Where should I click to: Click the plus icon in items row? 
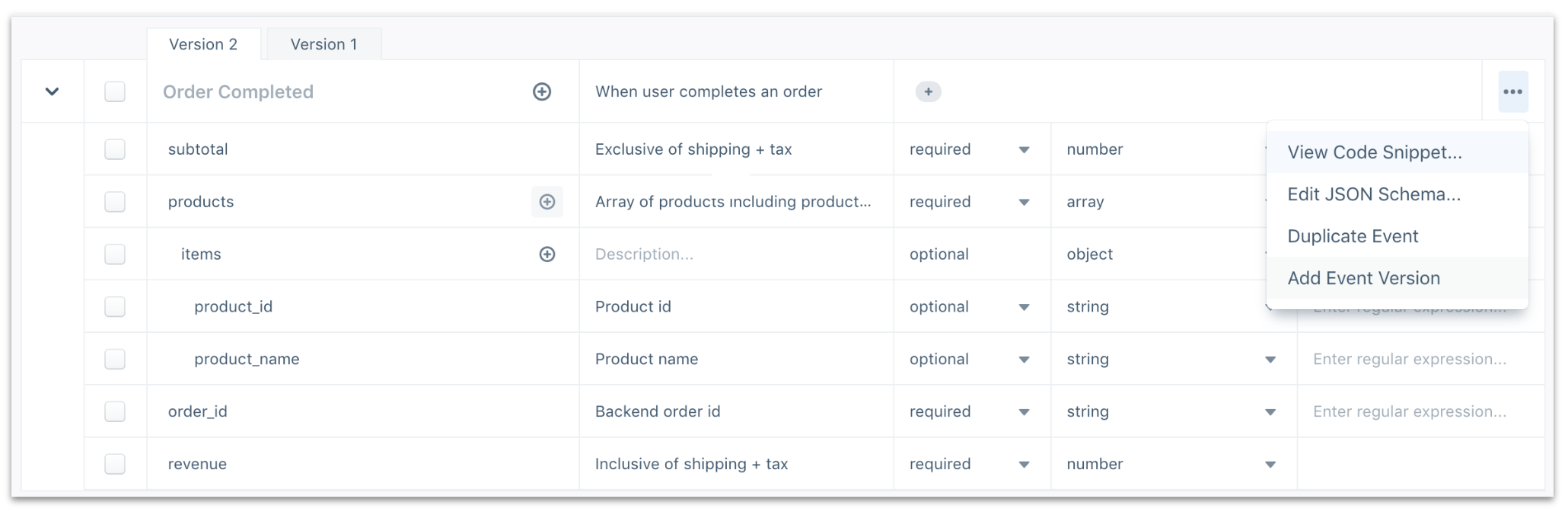pos(547,254)
